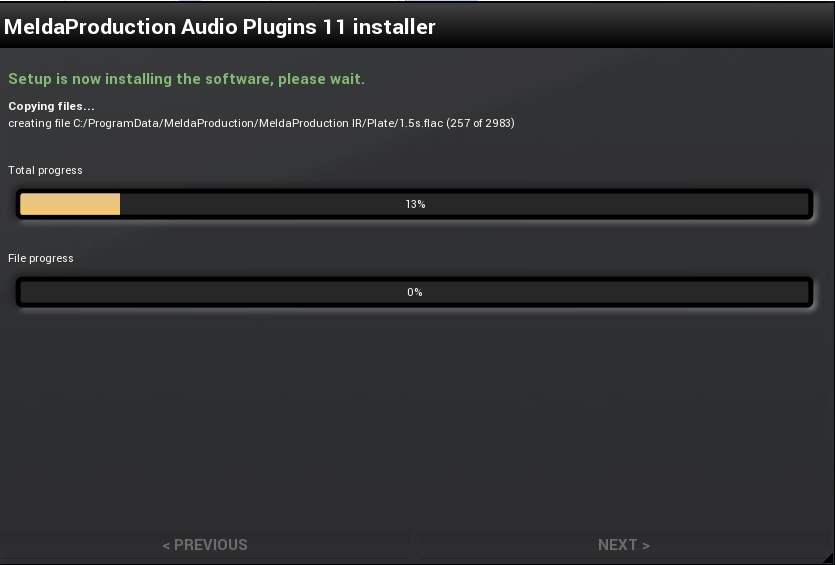The width and height of the screenshot is (835, 565).
Task: Click the Total progress bar
Action: [x=414, y=204]
